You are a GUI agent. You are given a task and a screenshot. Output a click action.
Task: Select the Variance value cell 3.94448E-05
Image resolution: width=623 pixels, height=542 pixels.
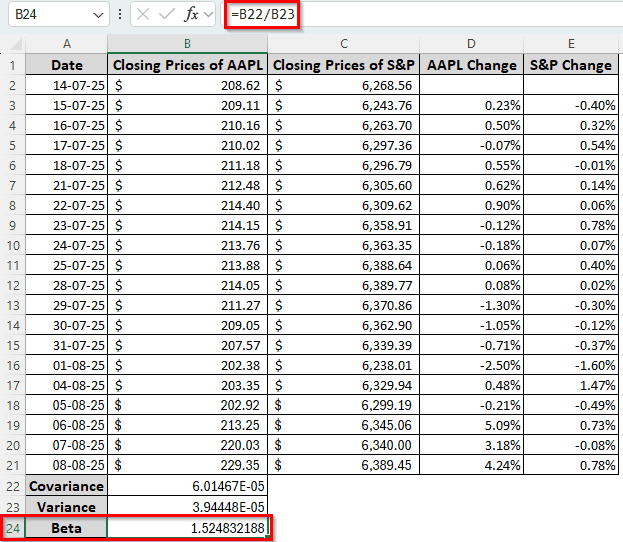click(187, 507)
